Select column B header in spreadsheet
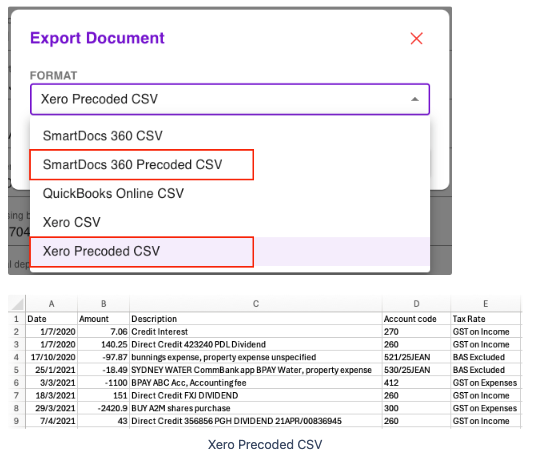This screenshot has height=462, width=544. (x=103, y=304)
